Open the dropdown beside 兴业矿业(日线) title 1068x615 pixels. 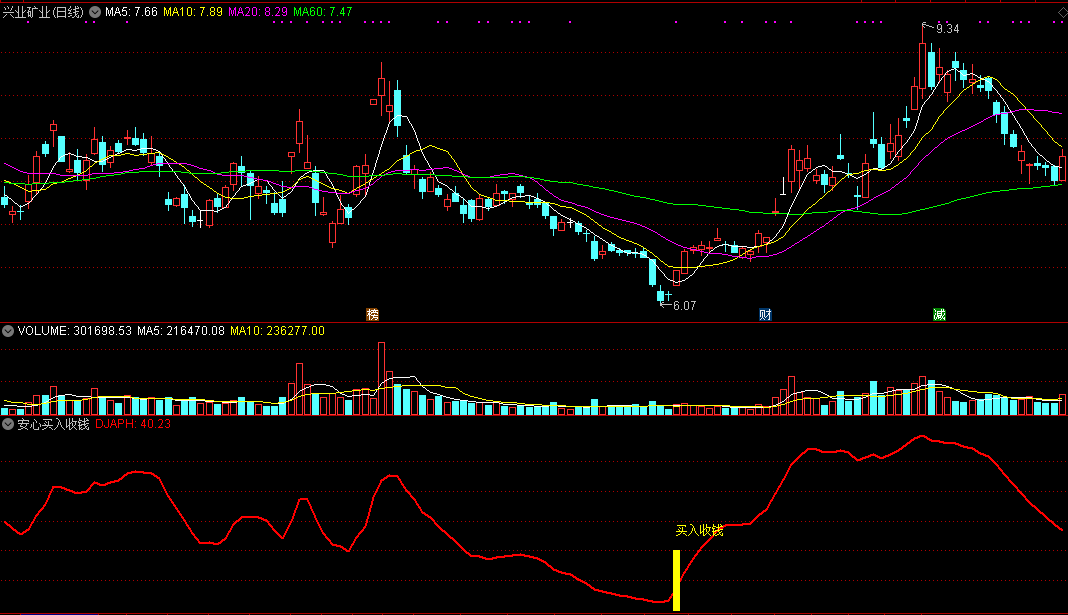click(x=95, y=12)
